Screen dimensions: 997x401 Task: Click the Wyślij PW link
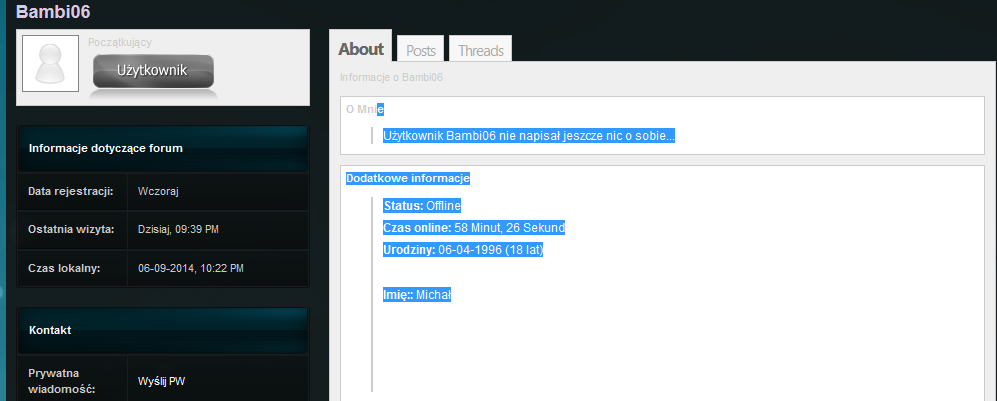coord(162,381)
